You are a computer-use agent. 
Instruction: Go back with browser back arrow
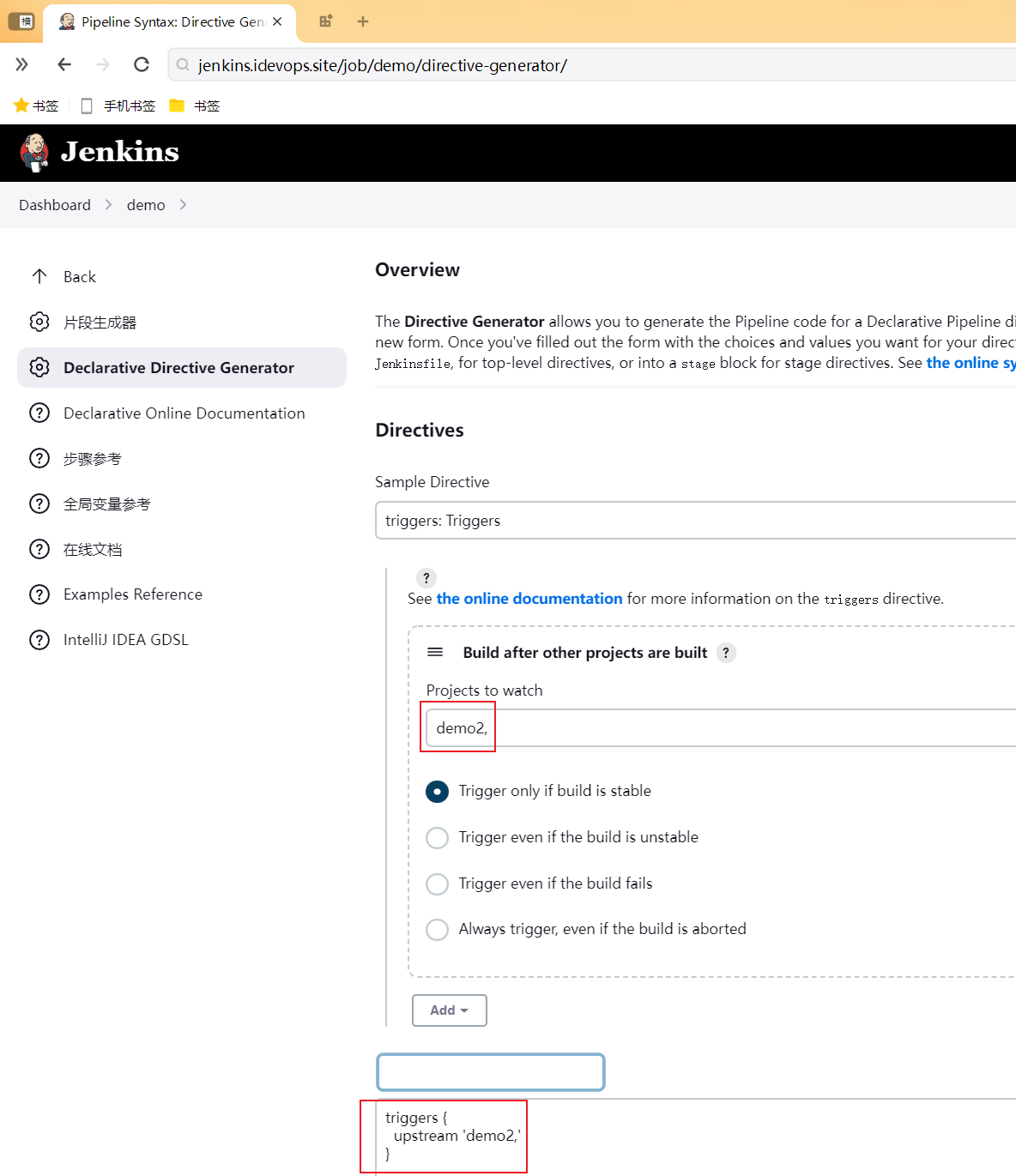[64, 64]
